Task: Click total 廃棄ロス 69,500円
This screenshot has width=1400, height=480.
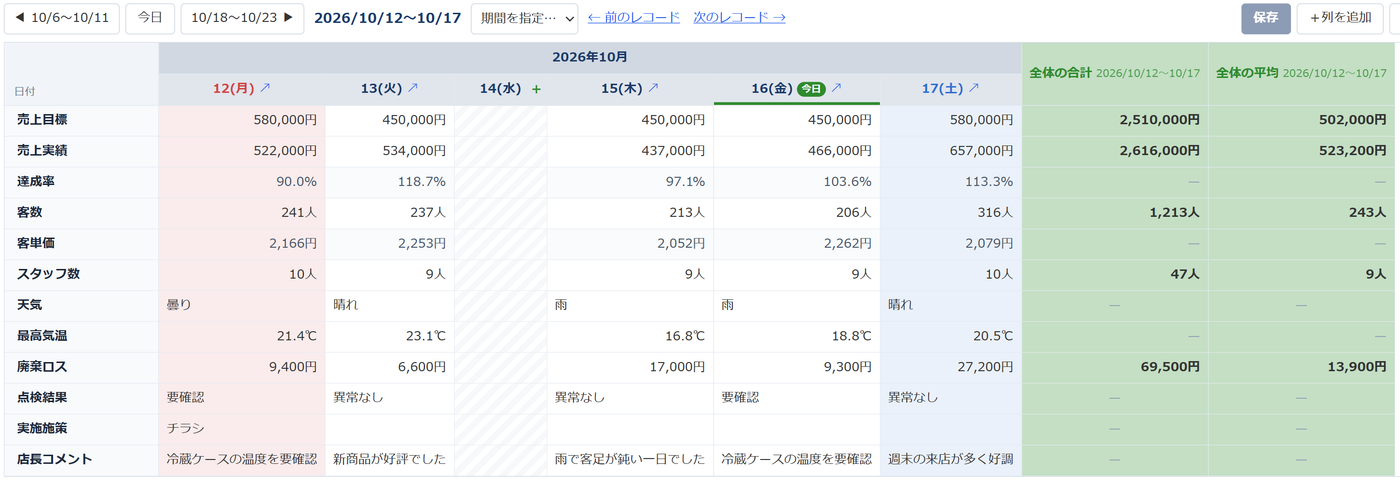Action: click(x=1115, y=367)
